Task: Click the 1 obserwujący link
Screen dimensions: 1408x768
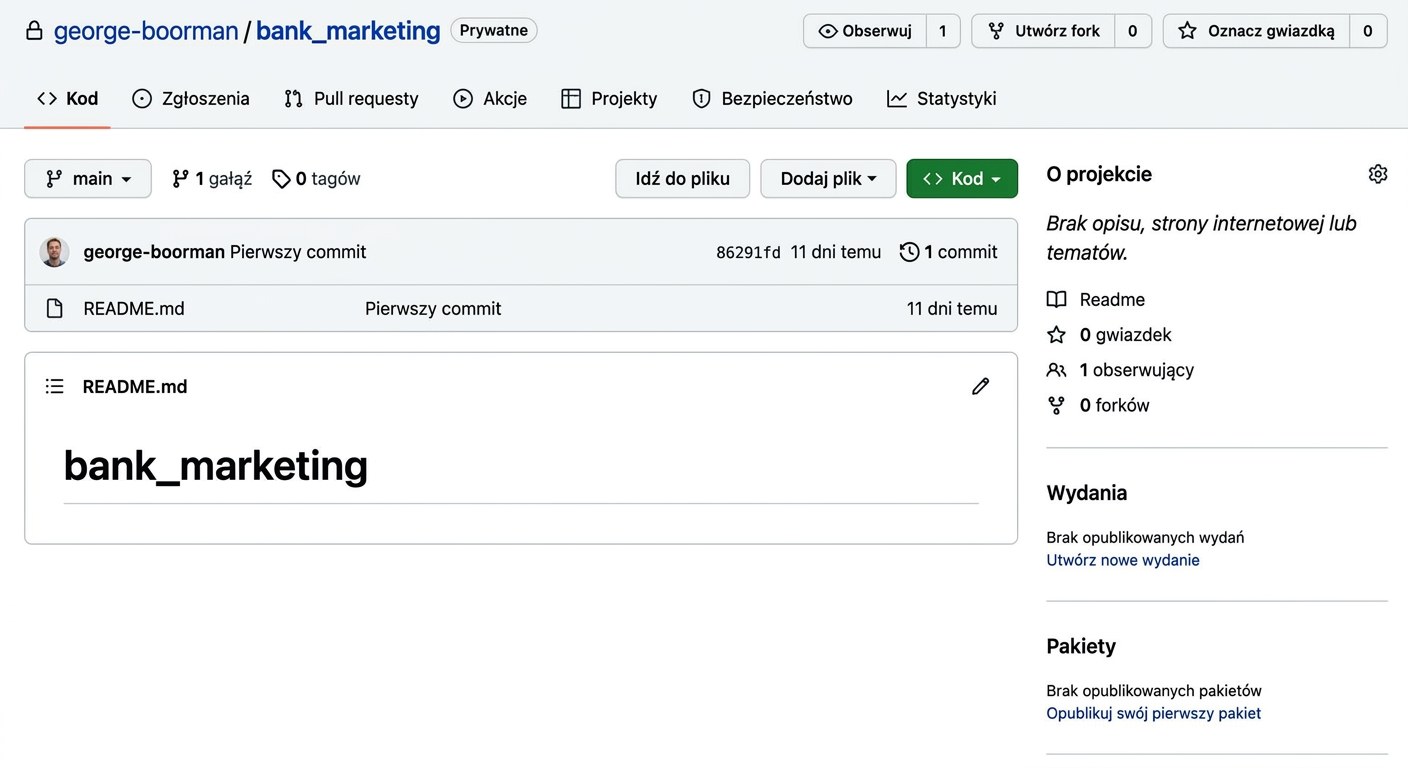Action: coord(1120,370)
